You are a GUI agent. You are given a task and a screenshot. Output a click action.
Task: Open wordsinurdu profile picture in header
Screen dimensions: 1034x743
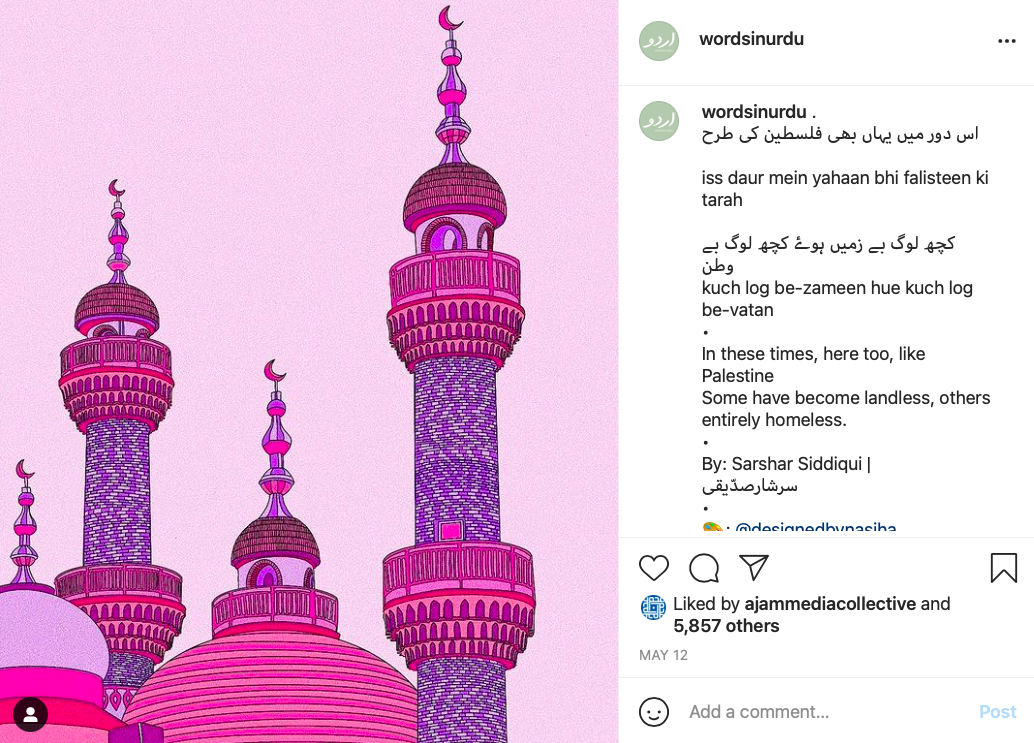[659, 41]
